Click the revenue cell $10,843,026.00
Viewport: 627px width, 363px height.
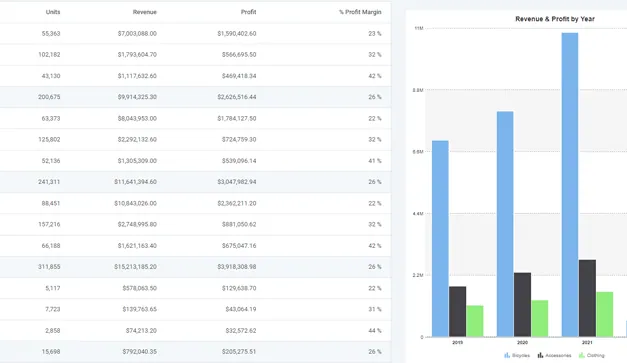coord(135,203)
